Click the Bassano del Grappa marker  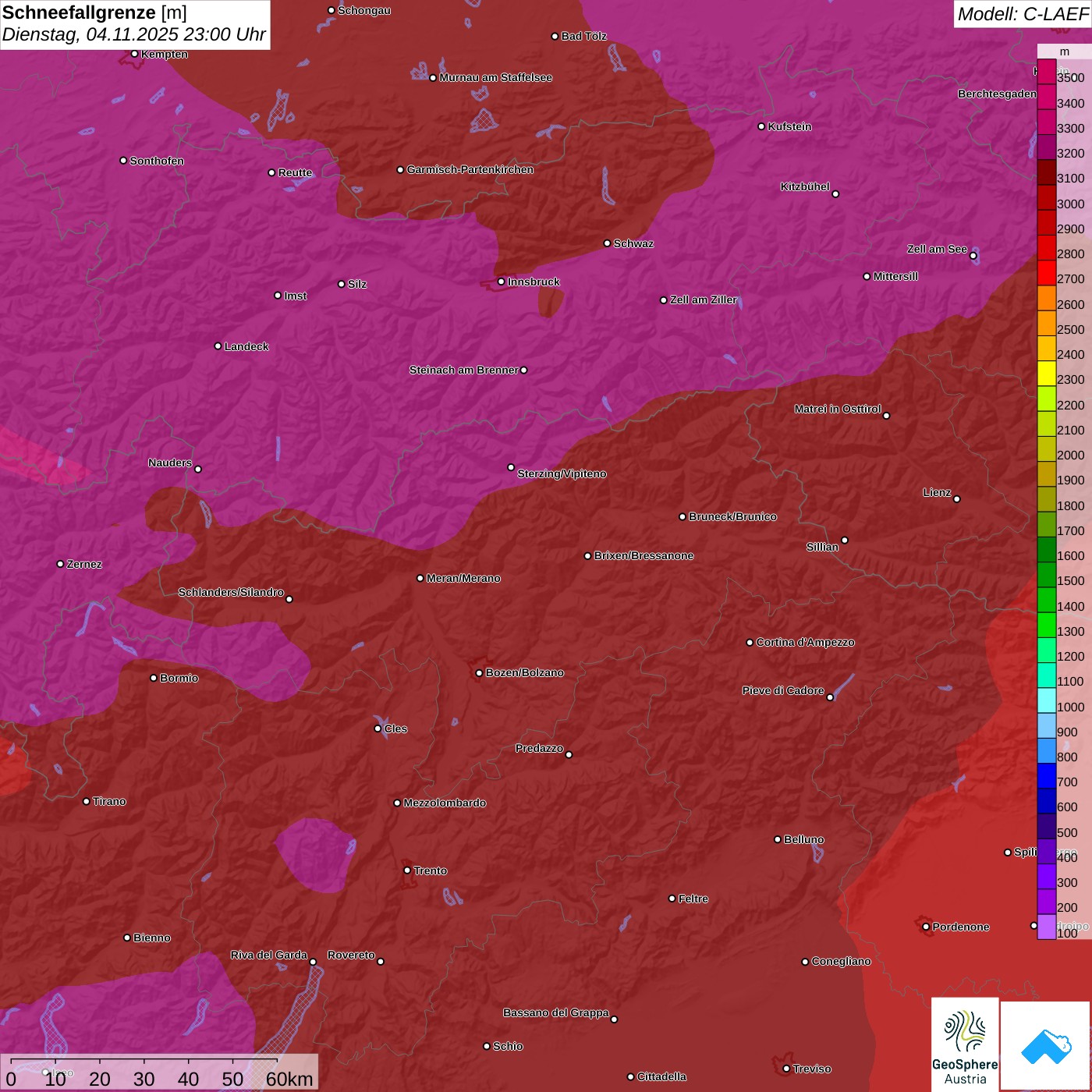[x=614, y=1019]
